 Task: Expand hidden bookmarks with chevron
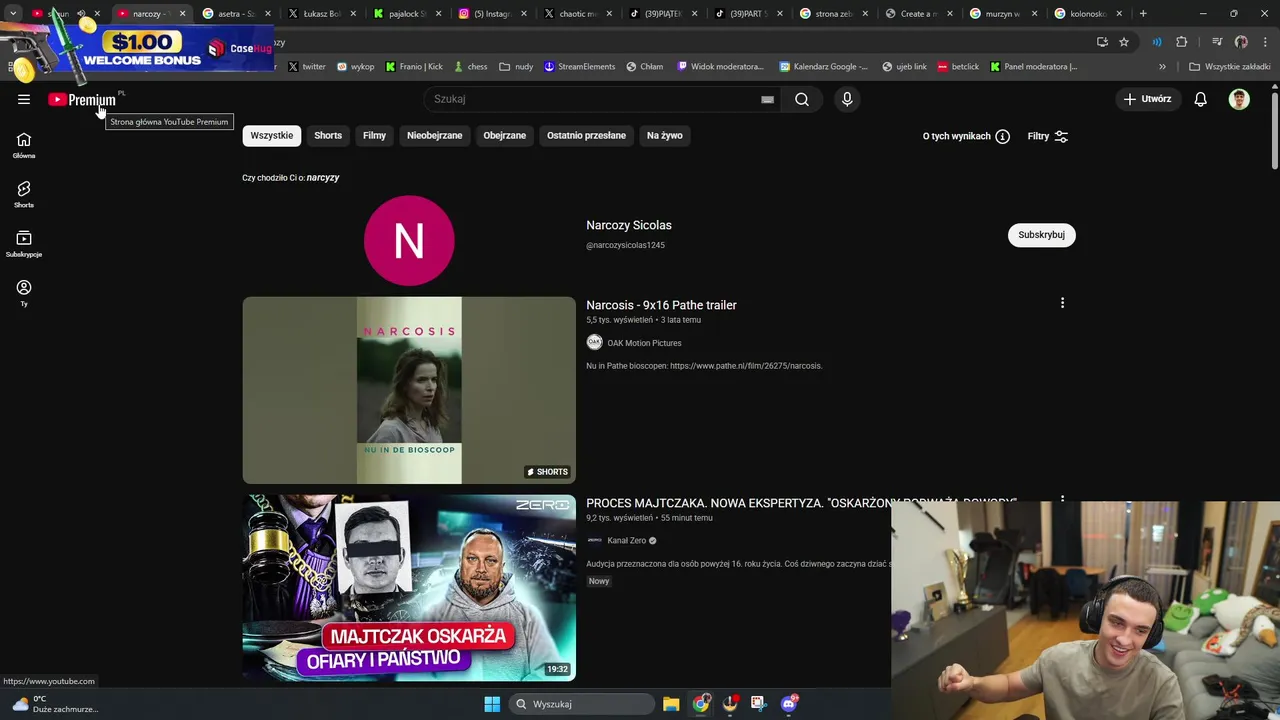(1162, 67)
